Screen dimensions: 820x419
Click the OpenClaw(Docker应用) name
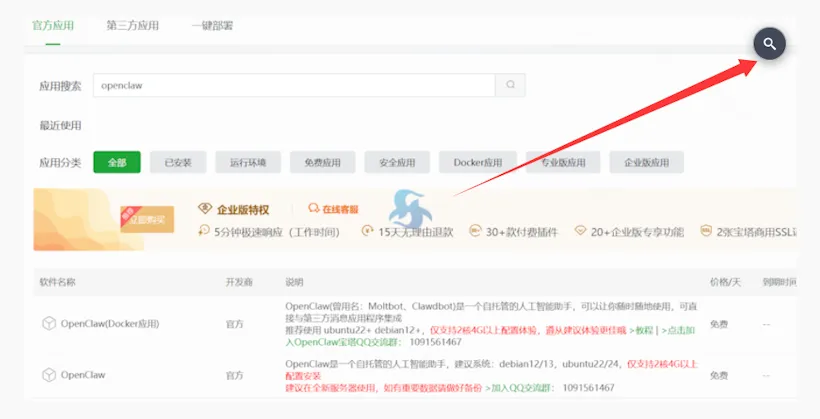coord(110,324)
